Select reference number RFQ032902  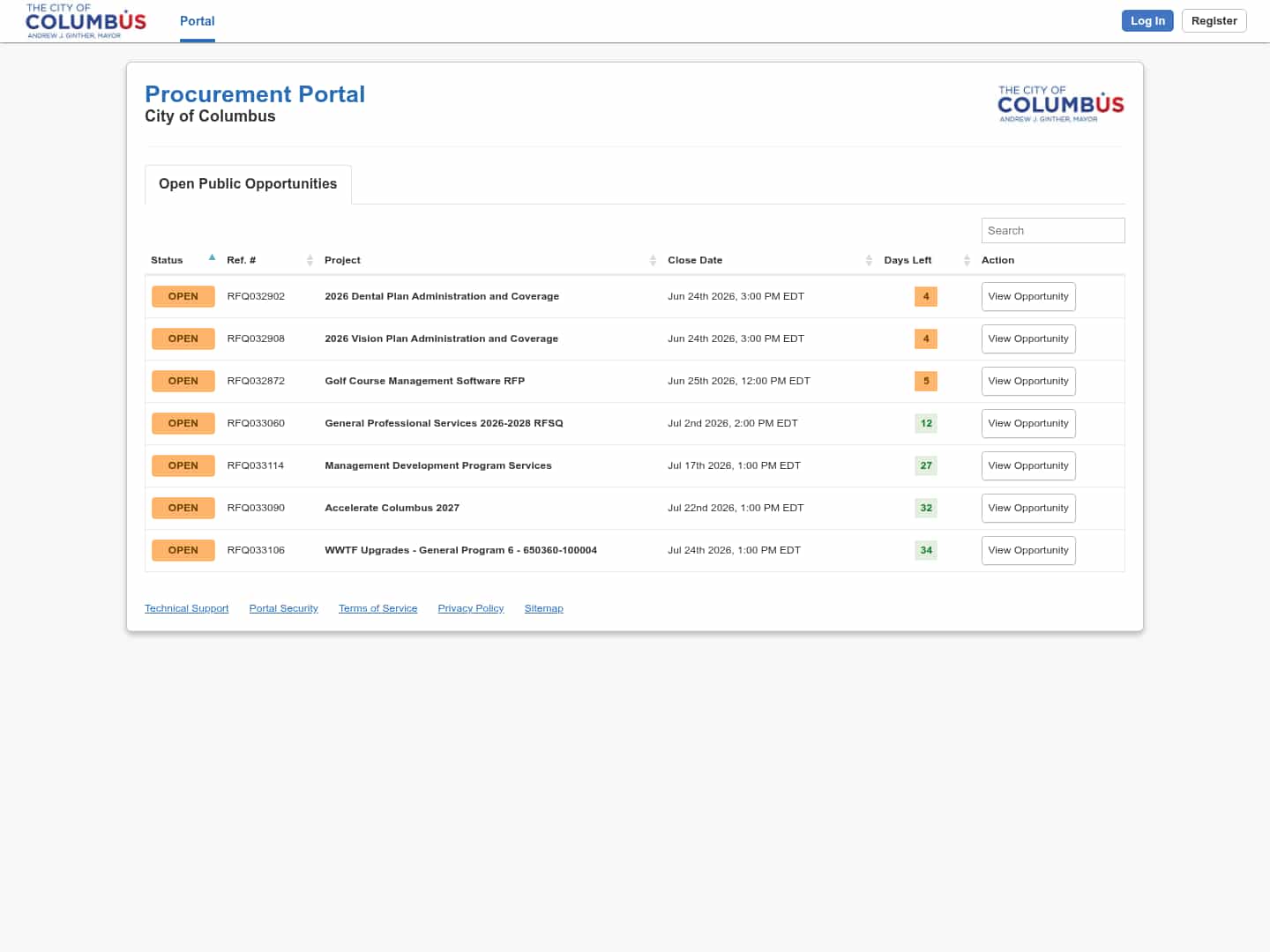tap(256, 296)
